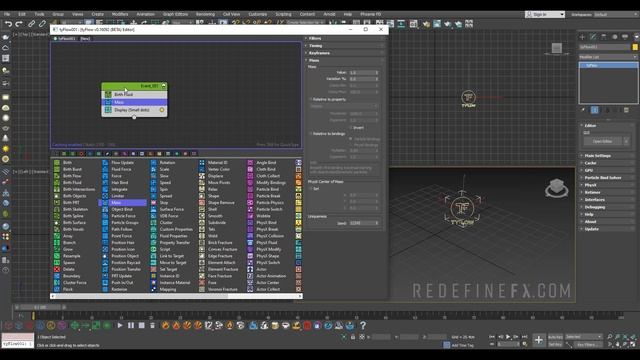640x360 pixels.
Task: Select the Script operator
Action: [164, 249]
